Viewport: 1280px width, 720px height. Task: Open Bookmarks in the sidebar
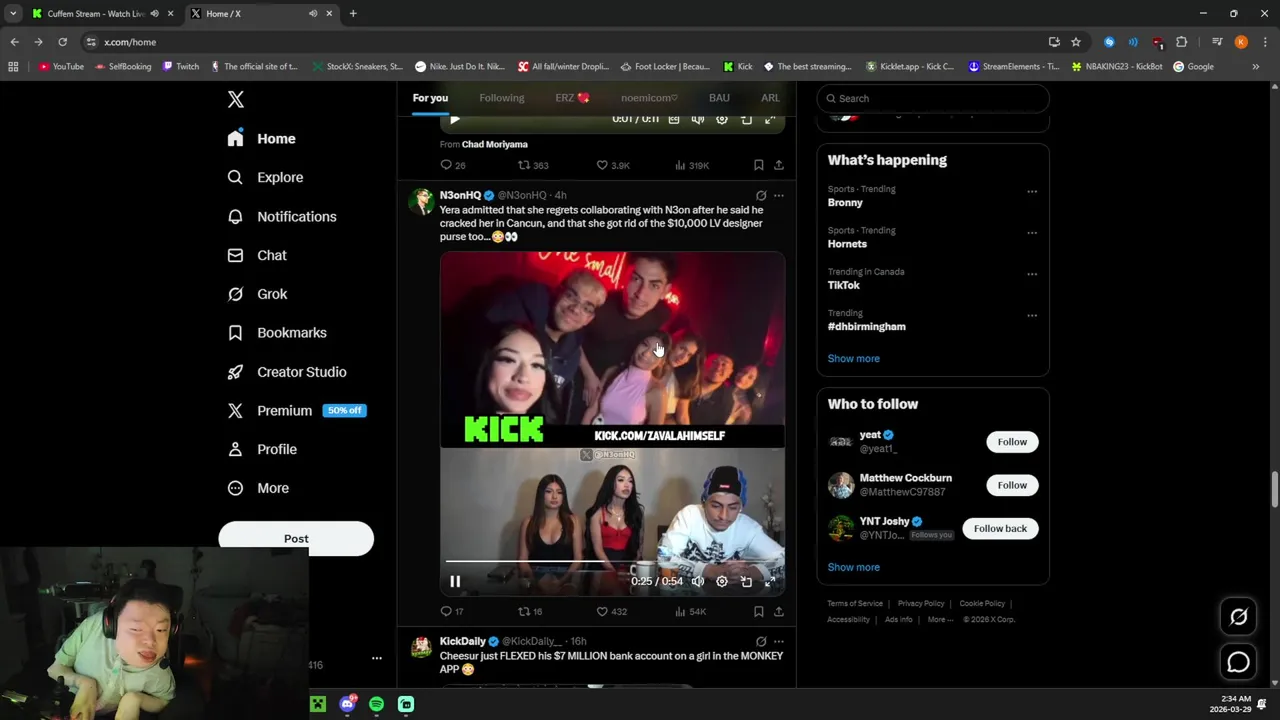[278, 333]
